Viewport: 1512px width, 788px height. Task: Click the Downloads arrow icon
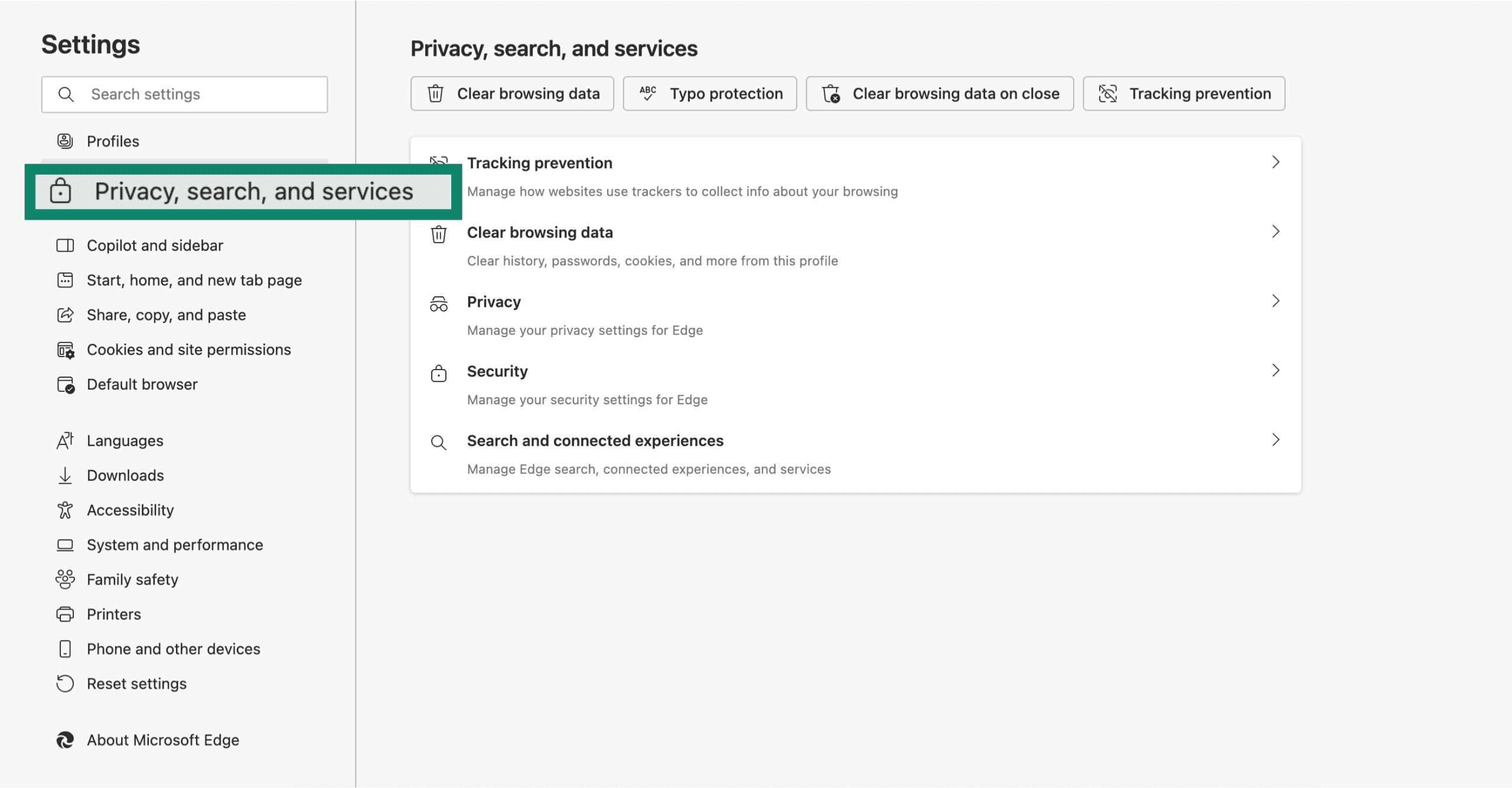[65, 475]
